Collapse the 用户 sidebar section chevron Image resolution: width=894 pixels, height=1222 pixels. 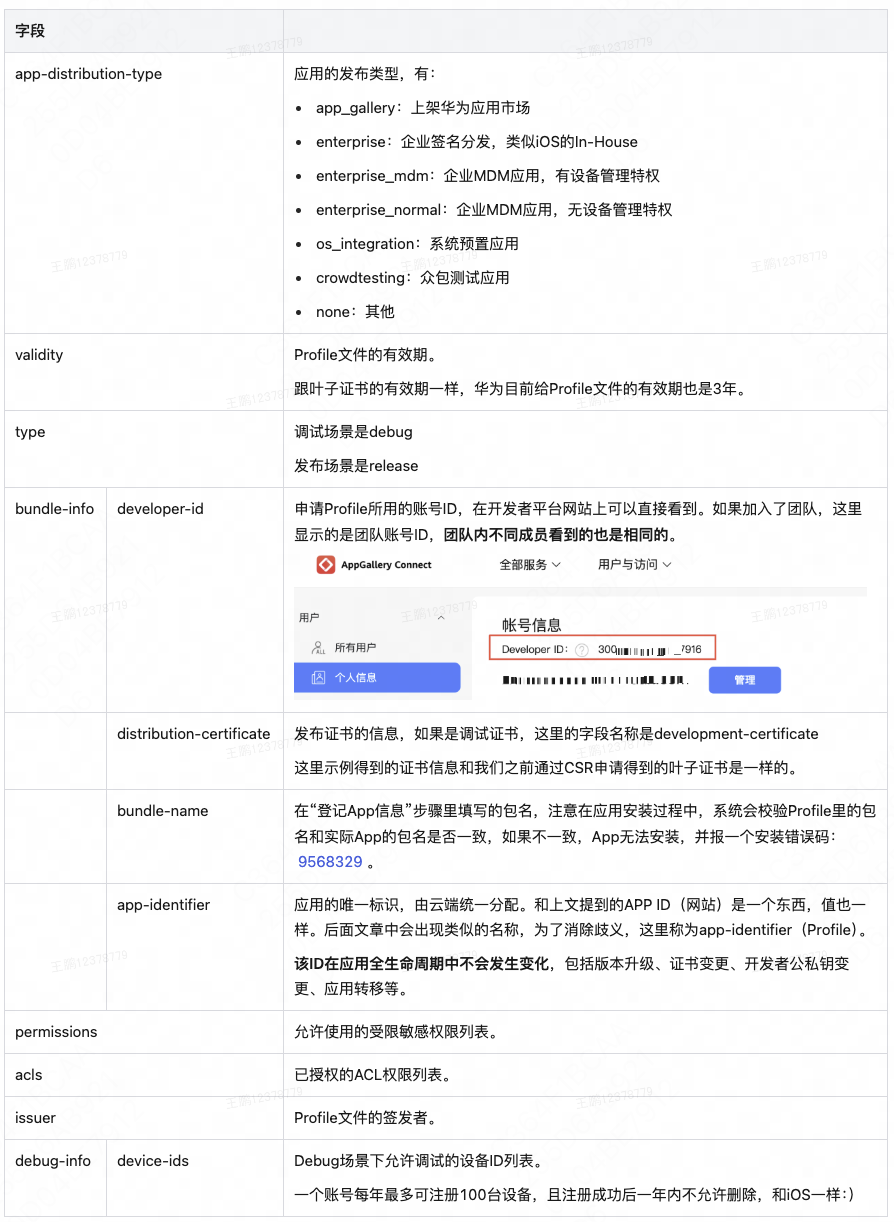click(x=440, y=618)
